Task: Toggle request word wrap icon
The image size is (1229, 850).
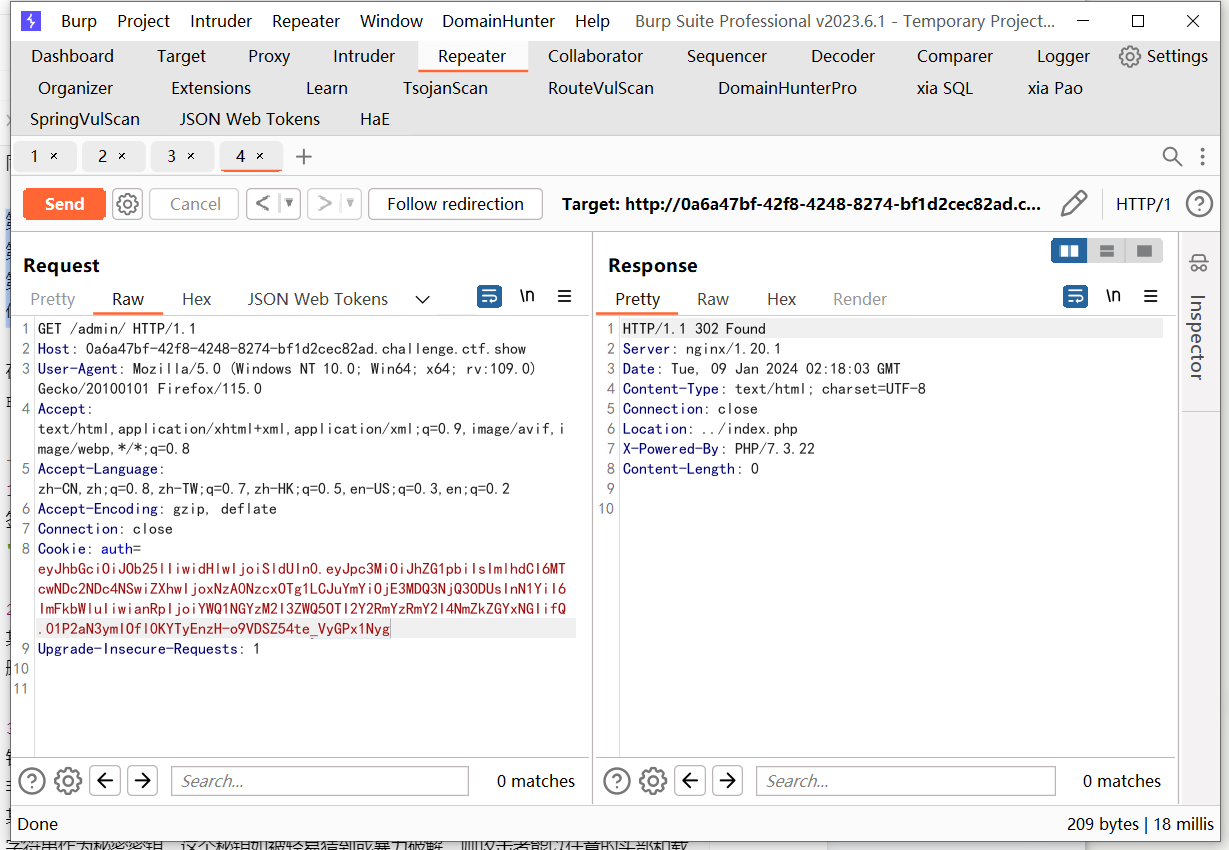Action: [489, 297]
